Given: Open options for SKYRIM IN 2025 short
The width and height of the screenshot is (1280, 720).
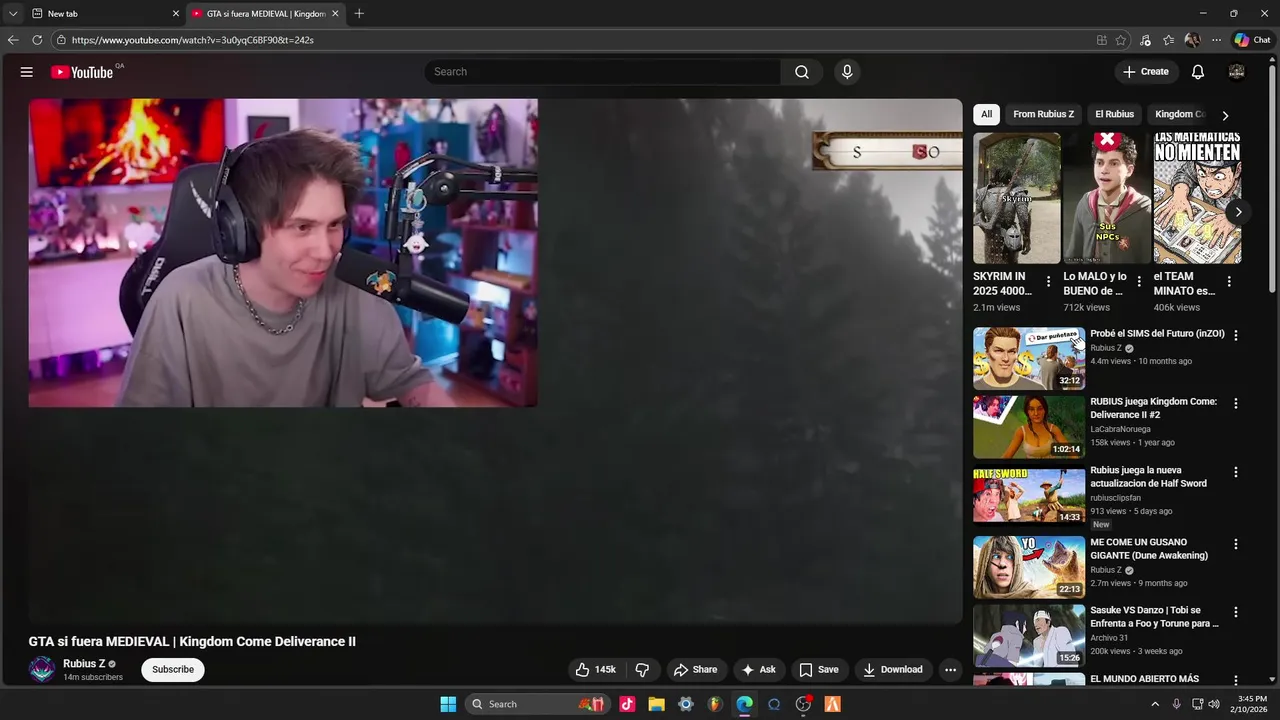Looking at the screenshot, I should [x=1048, y=282].
